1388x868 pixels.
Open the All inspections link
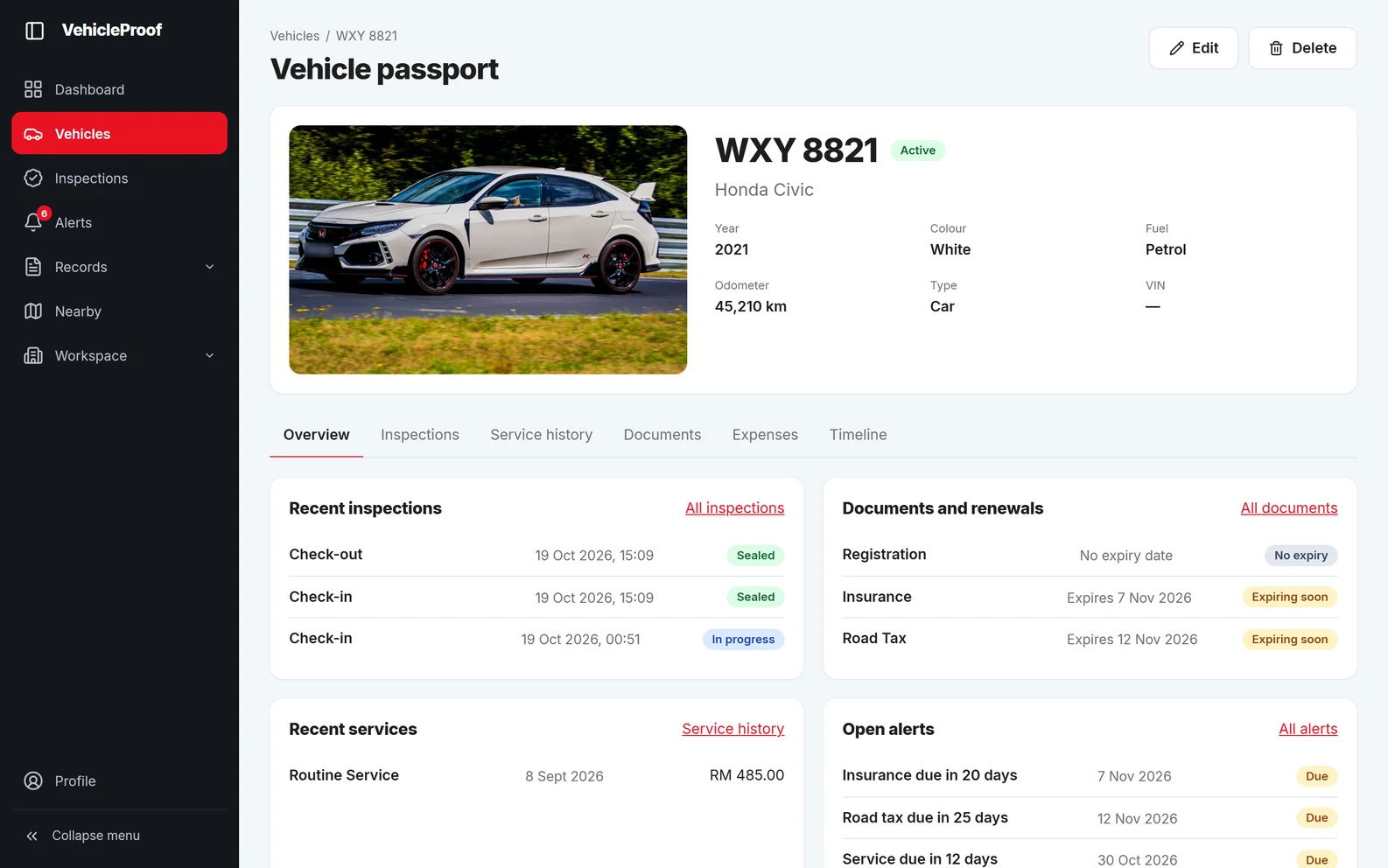[734, 508]
